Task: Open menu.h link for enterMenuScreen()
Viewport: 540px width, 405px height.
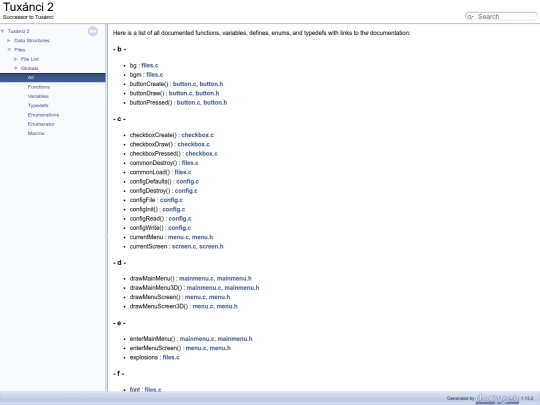Action: [220, 348]
